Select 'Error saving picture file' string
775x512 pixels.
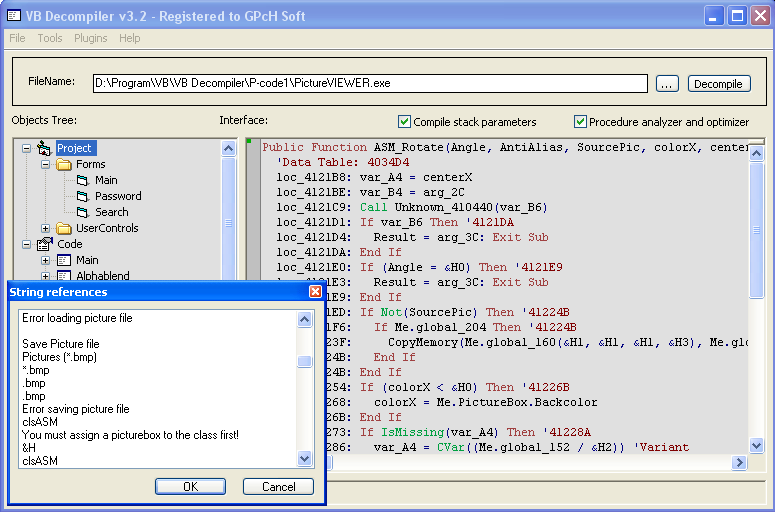point(76,409)
